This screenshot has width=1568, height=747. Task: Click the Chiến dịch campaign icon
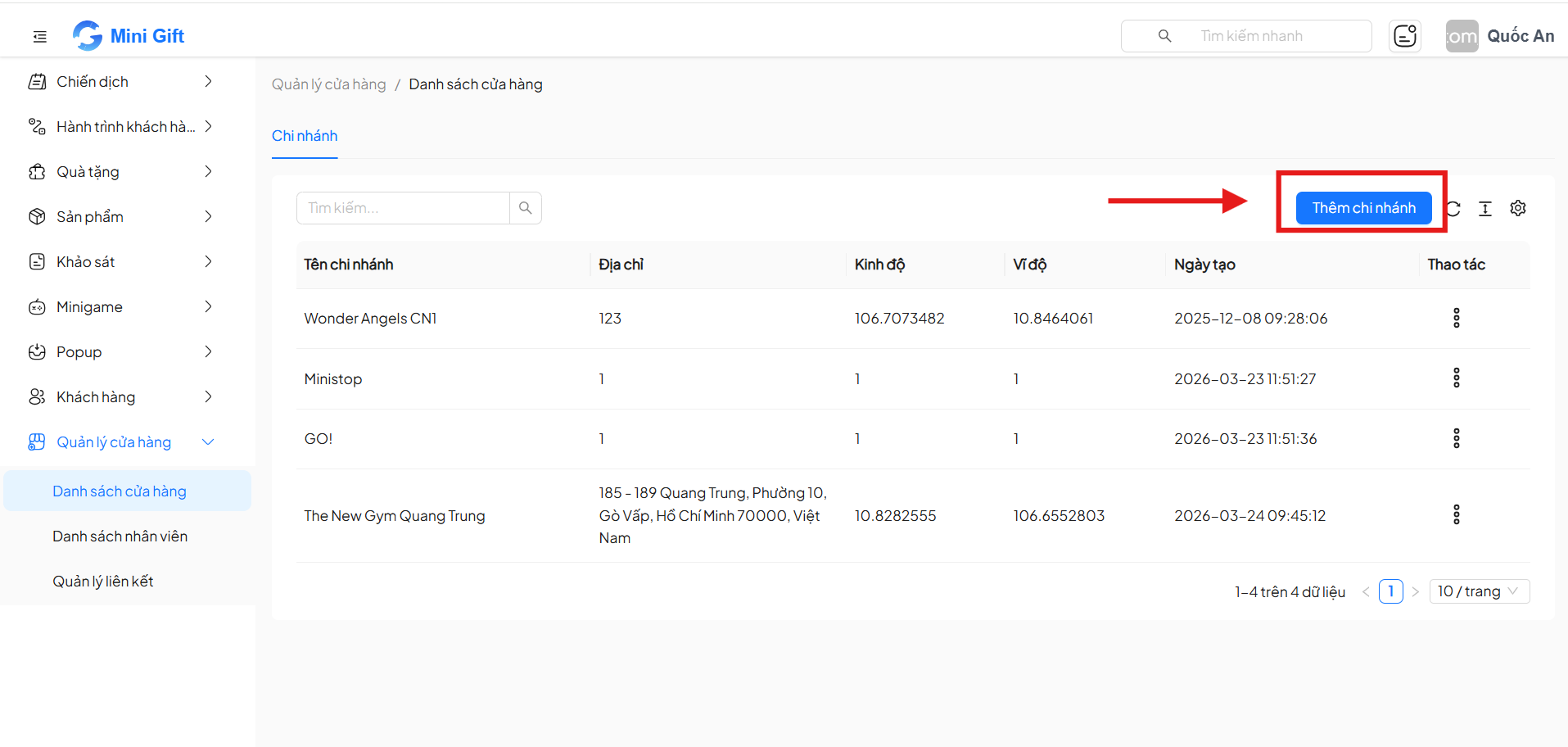click(x=37, y=82)
